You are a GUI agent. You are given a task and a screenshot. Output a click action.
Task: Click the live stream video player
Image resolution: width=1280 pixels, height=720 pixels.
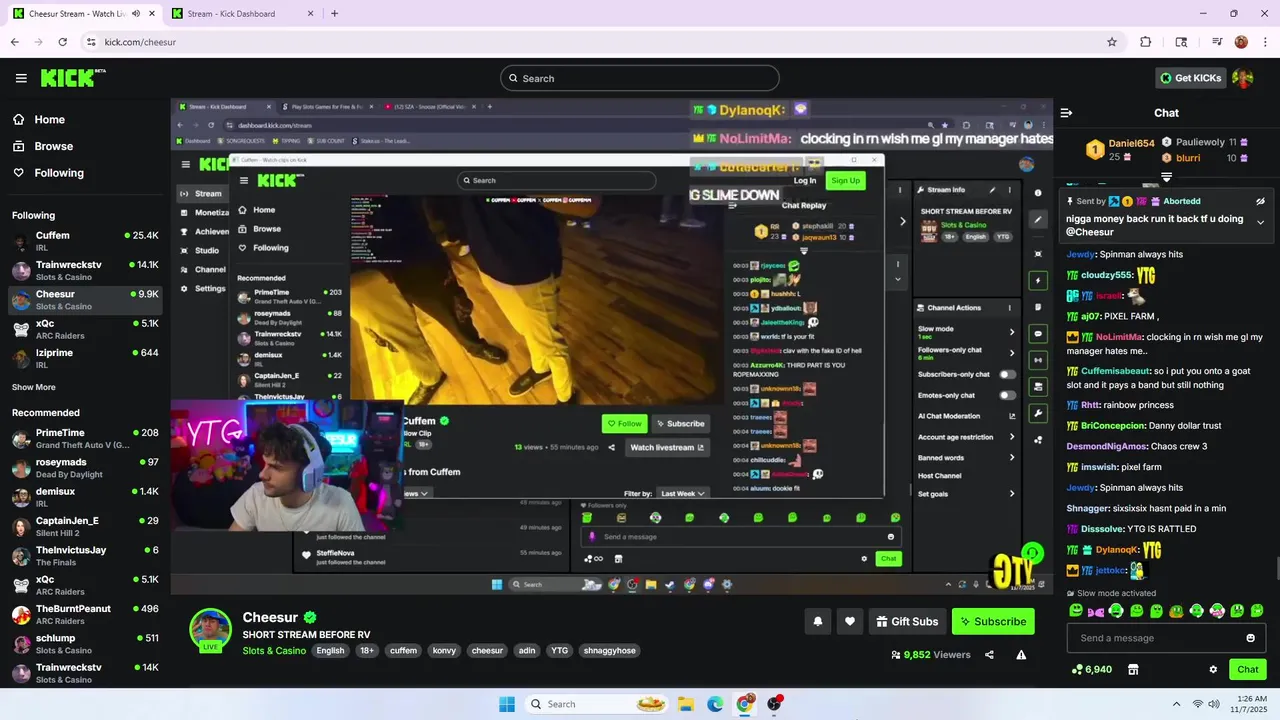612,348
